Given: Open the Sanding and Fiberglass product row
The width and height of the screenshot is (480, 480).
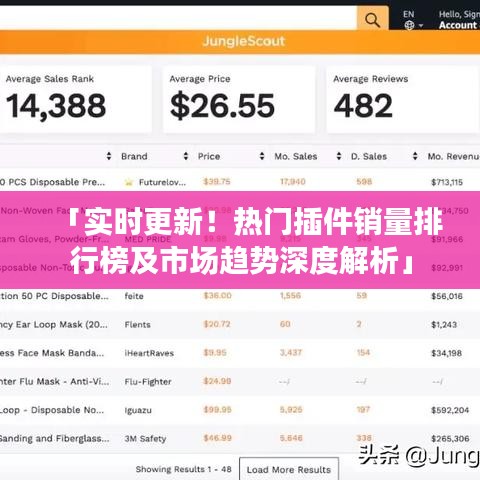Looking at the screenshot, I should click(54, 439).
